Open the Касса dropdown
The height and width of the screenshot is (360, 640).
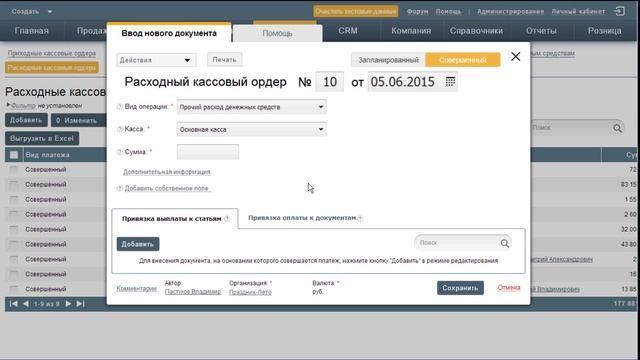[251, 129]
